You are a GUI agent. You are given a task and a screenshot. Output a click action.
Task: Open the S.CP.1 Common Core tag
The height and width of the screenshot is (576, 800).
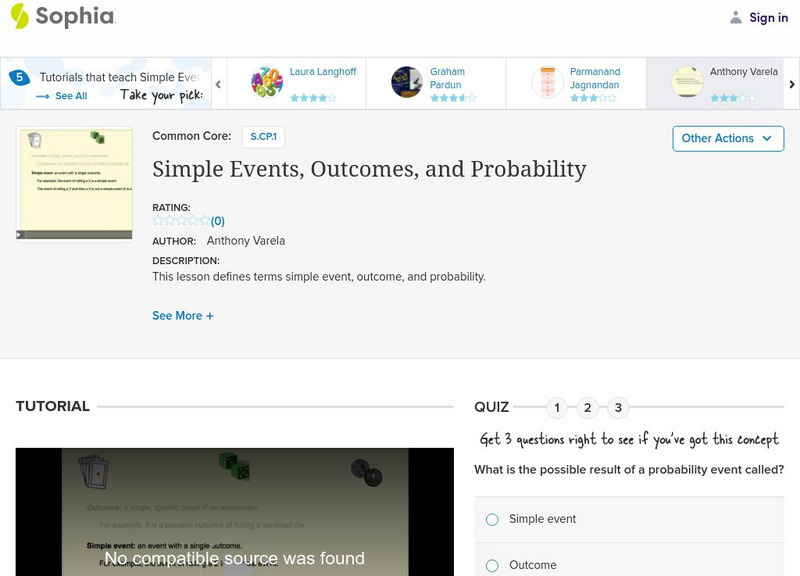263,137
